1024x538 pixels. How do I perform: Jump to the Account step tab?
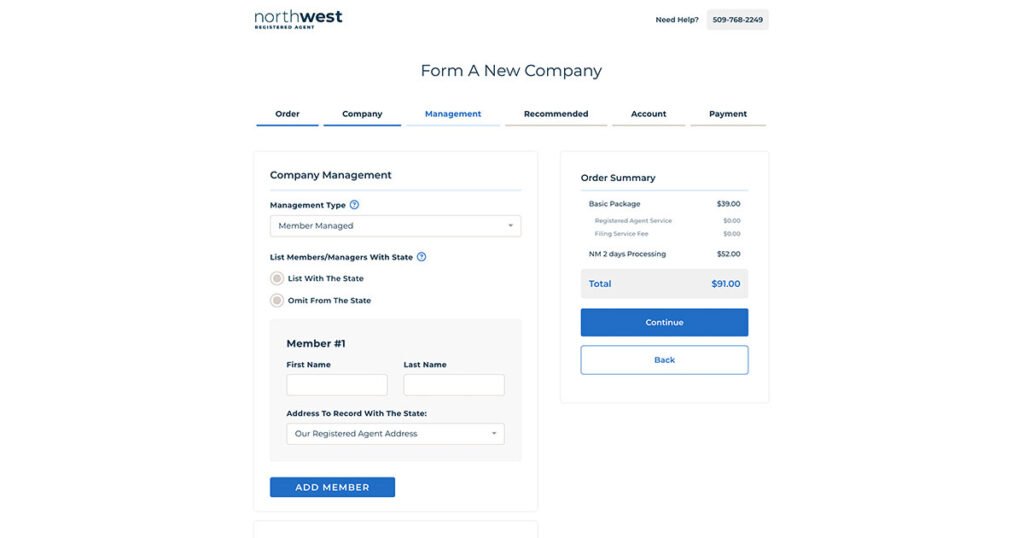coord(648,114)
